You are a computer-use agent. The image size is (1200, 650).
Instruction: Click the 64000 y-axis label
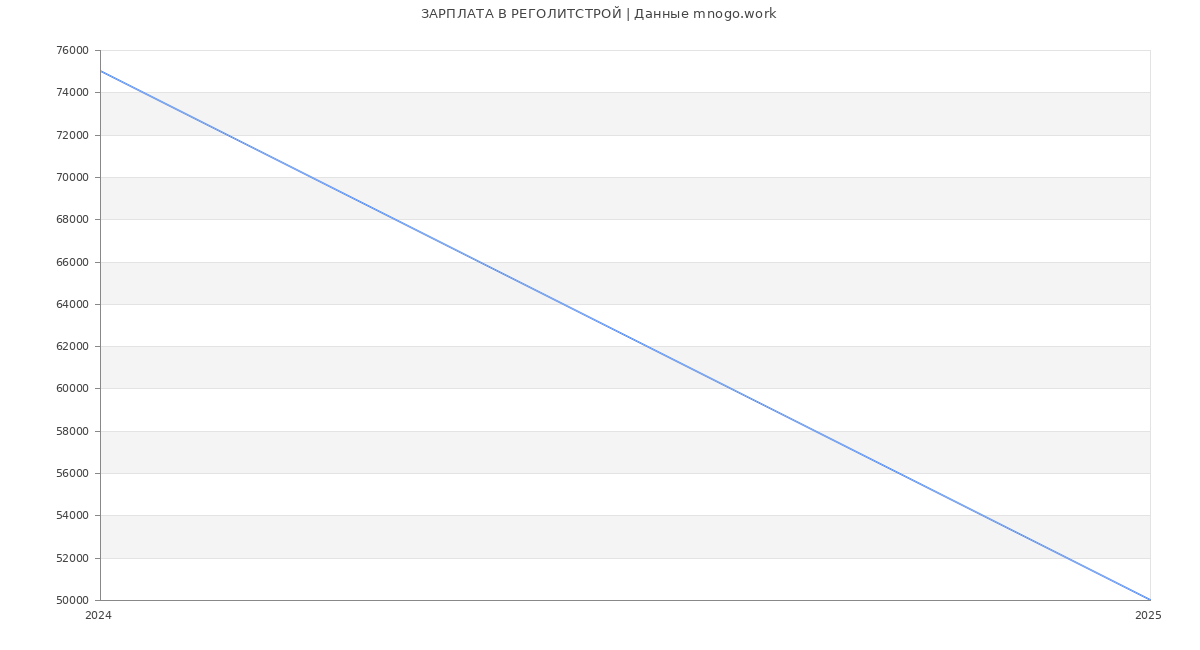tap(74, 304)
